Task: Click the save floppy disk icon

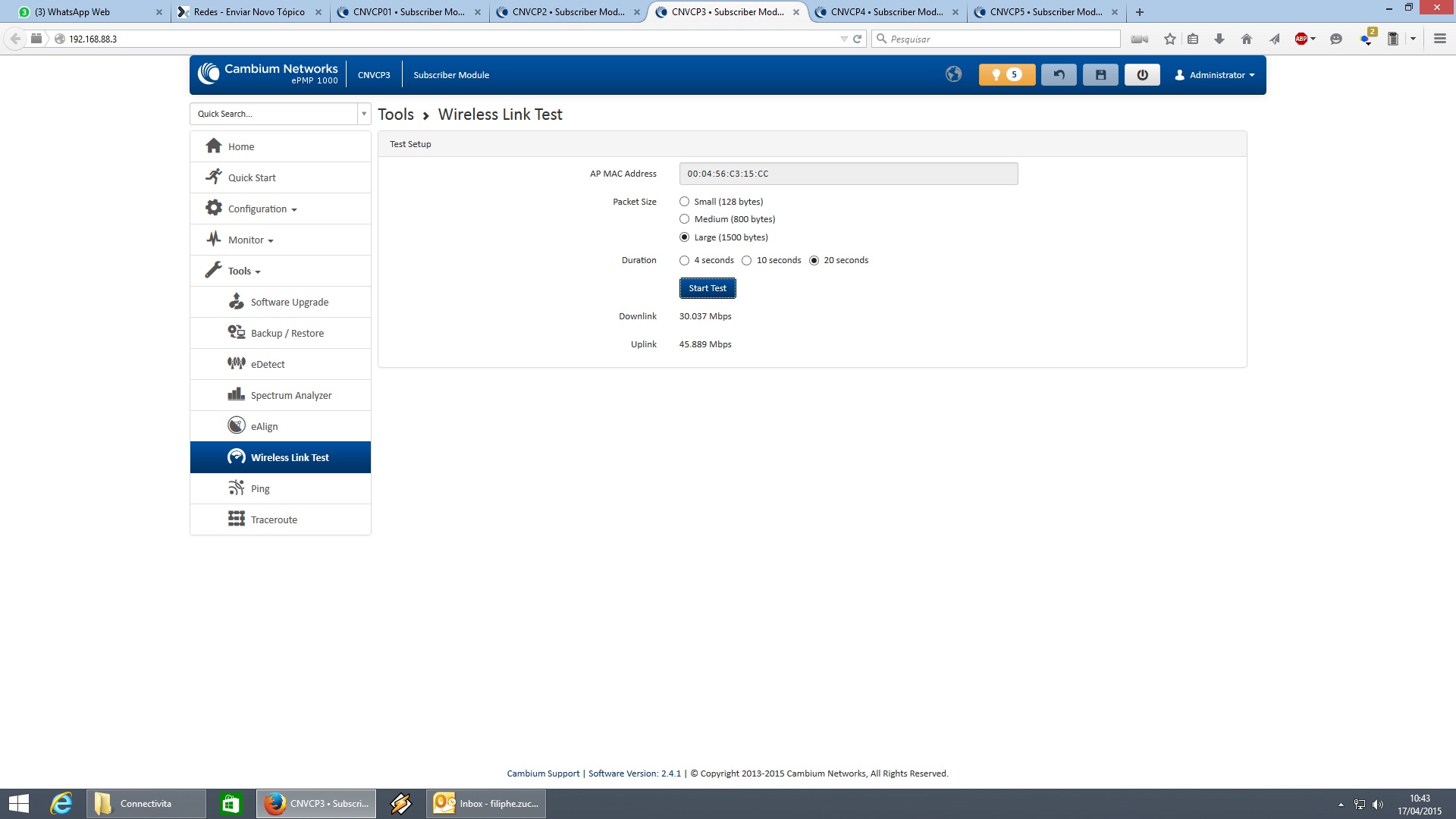Action: [x=1100, y=74]
